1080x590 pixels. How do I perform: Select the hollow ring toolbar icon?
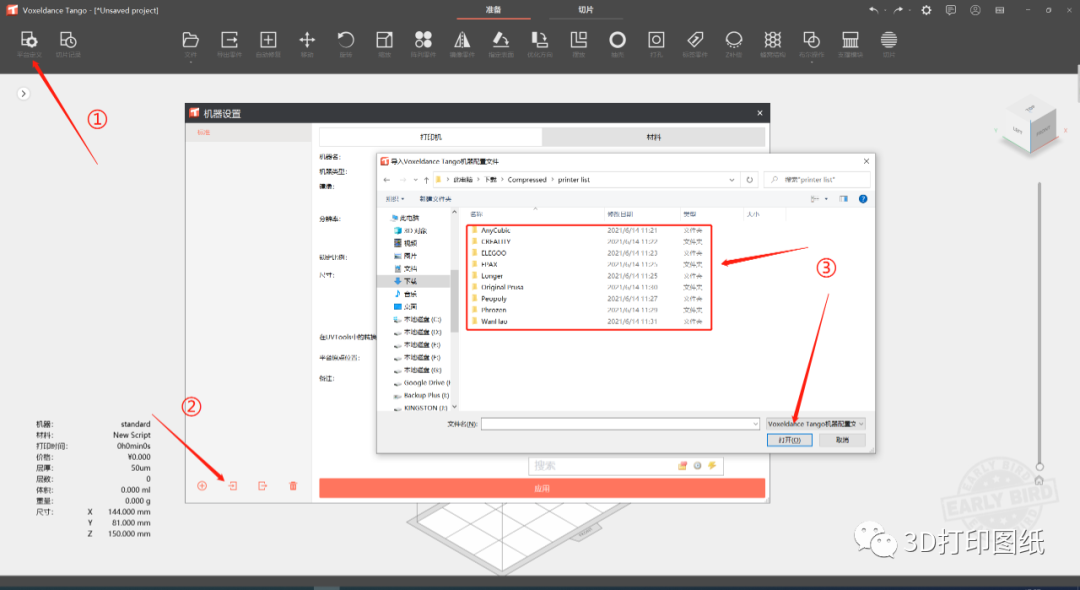coord(617,40)
